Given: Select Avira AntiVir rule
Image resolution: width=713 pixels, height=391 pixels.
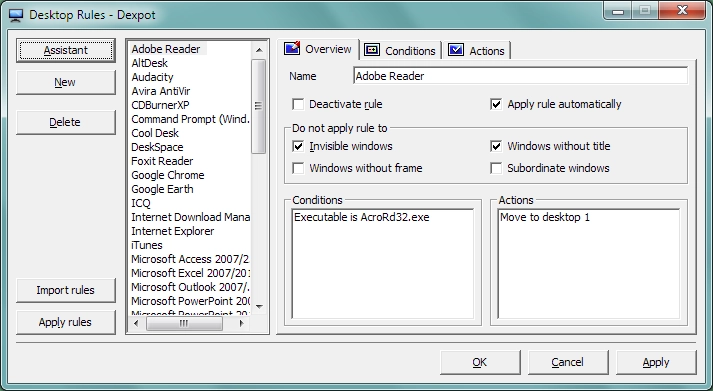Looking at the screenshot, I should pos(161,91).
